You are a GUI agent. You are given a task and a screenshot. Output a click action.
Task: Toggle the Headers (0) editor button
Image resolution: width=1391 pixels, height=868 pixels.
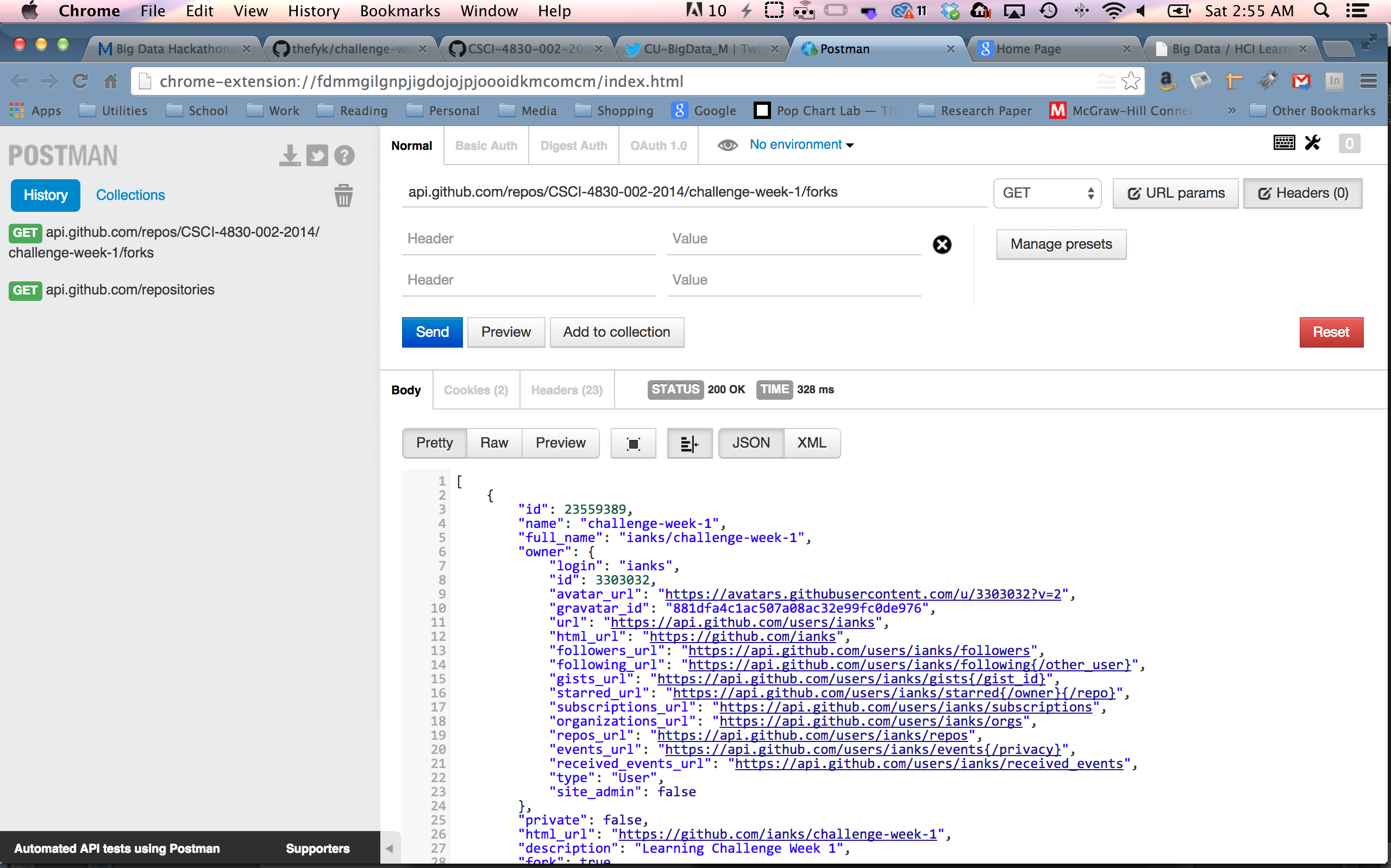1302,193
